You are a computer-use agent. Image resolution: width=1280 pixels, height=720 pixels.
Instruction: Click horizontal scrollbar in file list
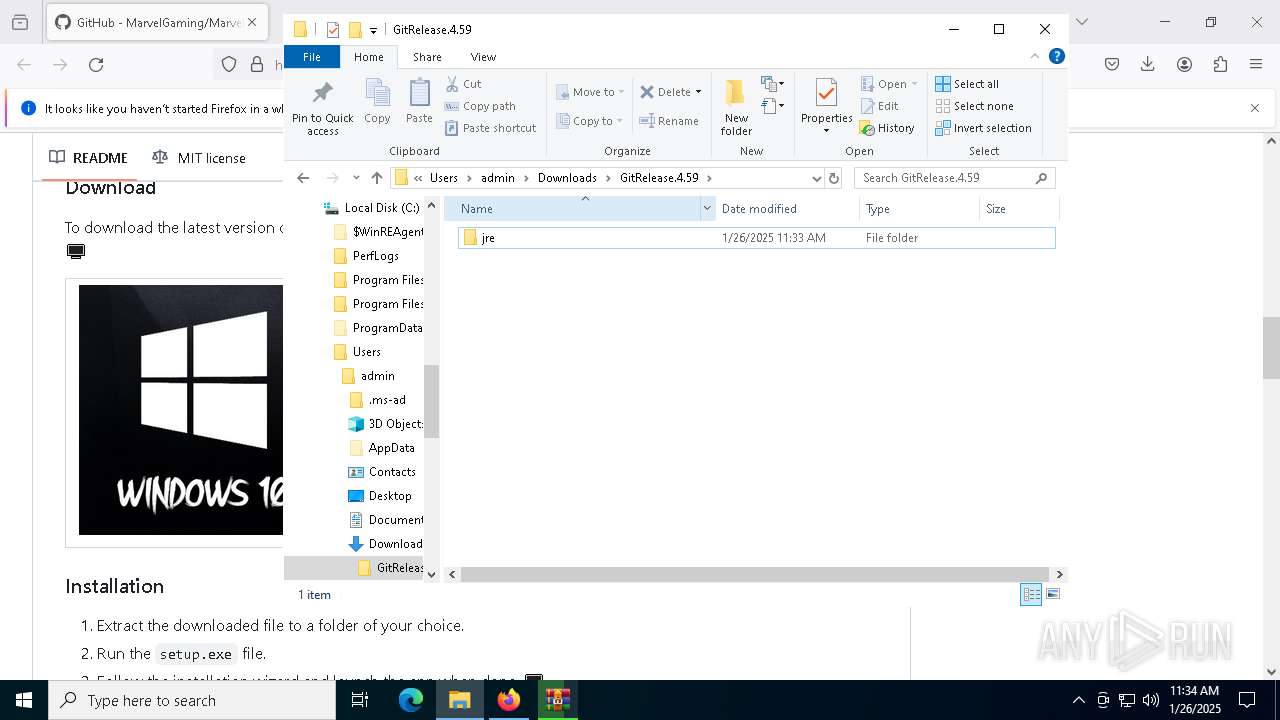tap(753, 574)
